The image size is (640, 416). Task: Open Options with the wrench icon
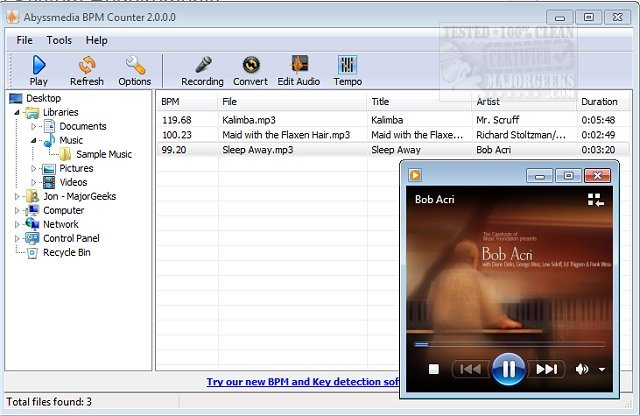(135, 70)
